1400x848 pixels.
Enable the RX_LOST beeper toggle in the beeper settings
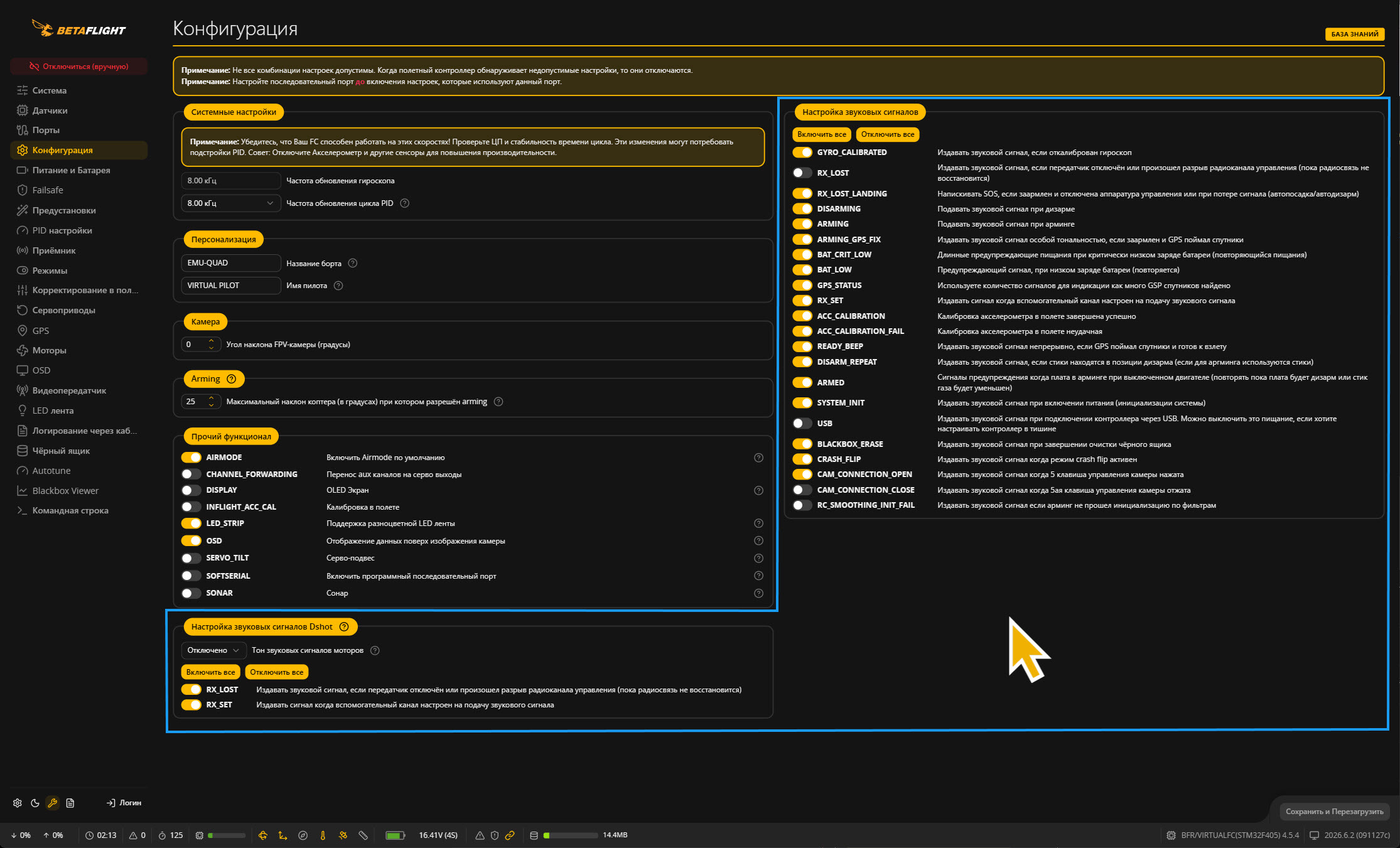point(802,173)
